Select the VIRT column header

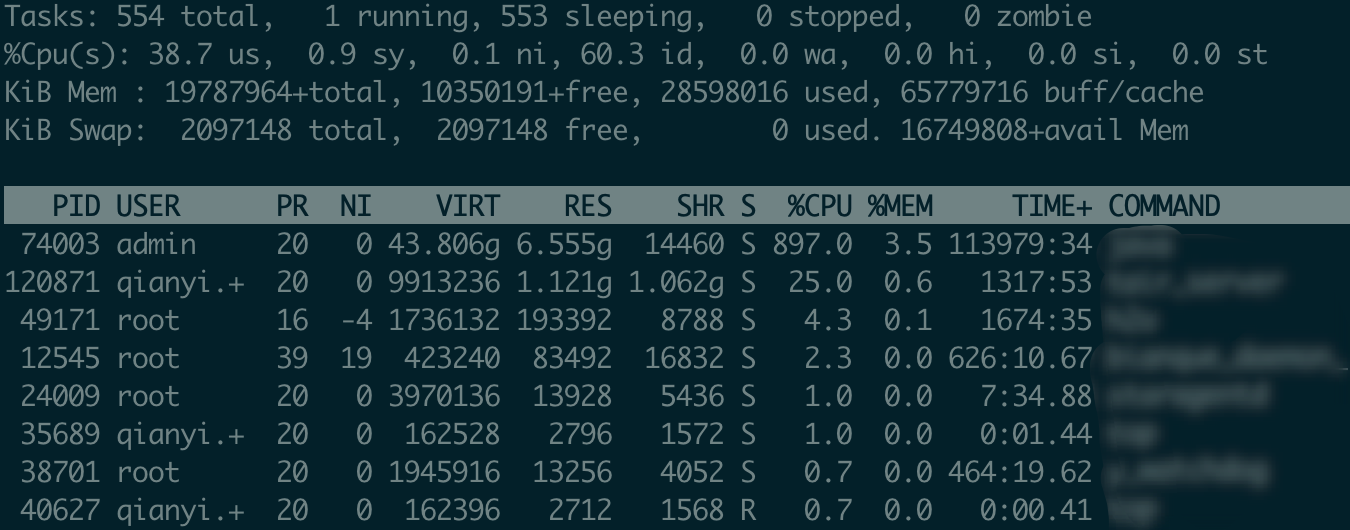click(x=468, y=207)
